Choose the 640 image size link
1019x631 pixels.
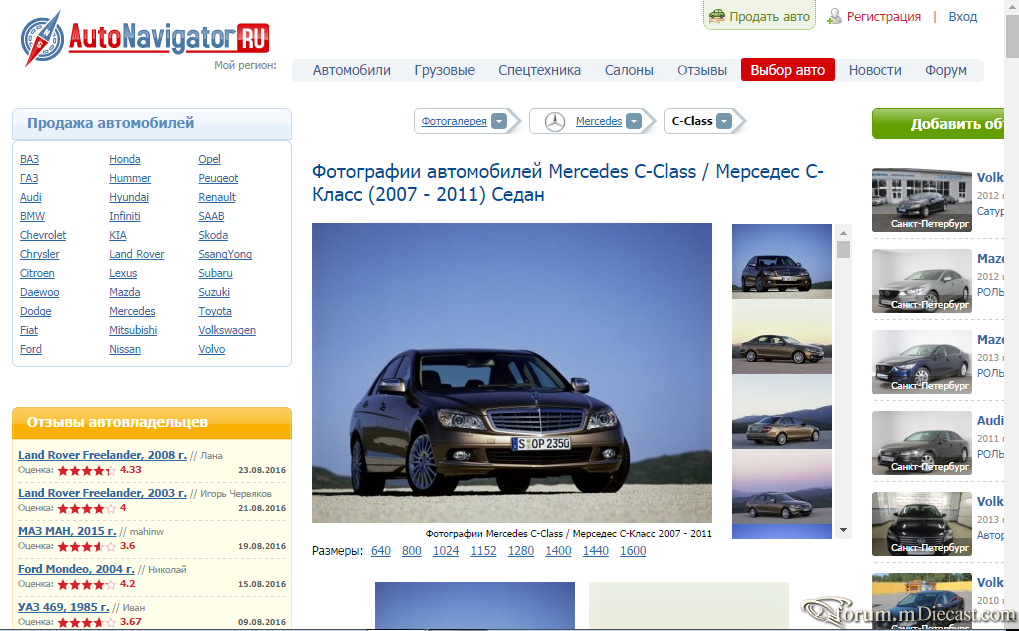[x=381, y=551]
